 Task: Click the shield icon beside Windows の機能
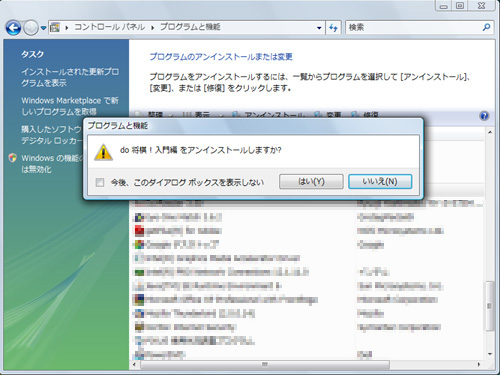13,158
